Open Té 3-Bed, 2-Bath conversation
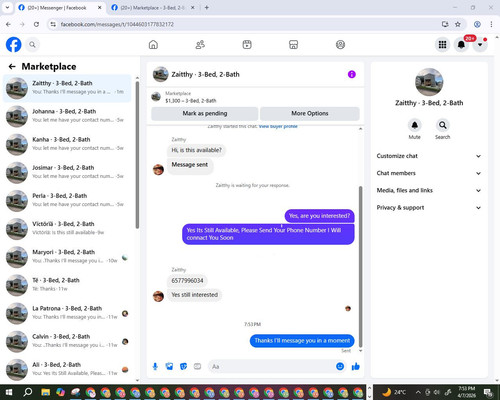The image size is (500, 400). 67,285
